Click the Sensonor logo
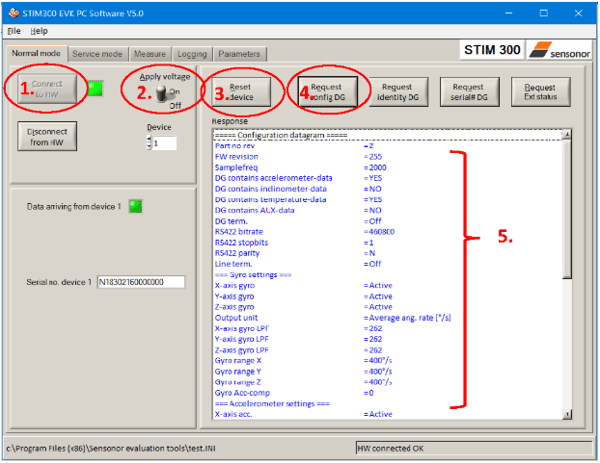The height and width of the screenshot is (463, 600). 559,50
